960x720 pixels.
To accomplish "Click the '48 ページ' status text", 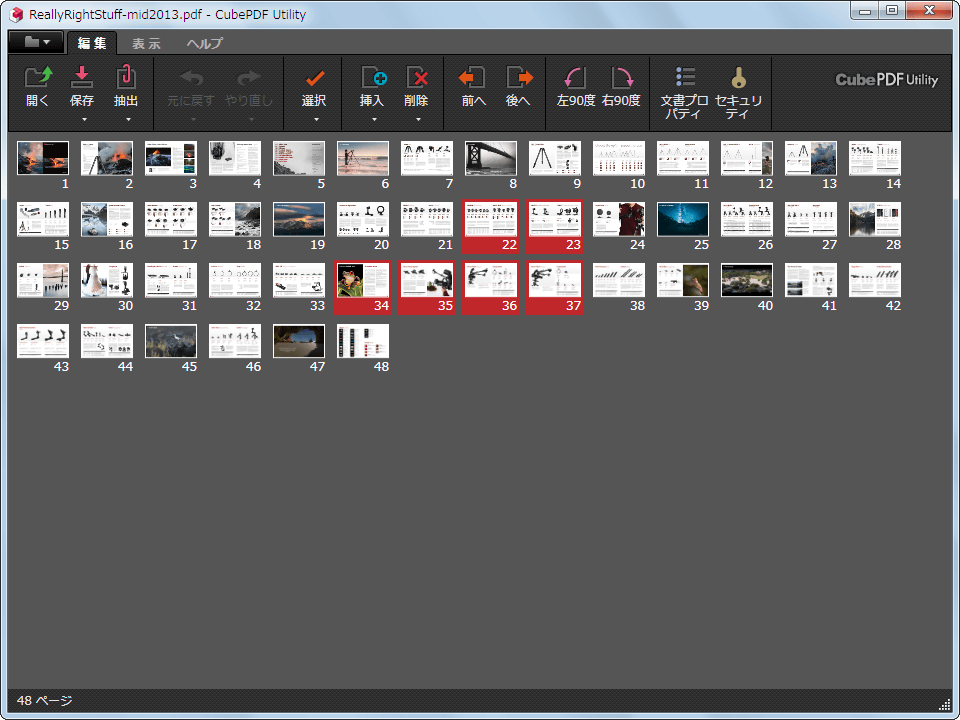I will click(44, 700).
